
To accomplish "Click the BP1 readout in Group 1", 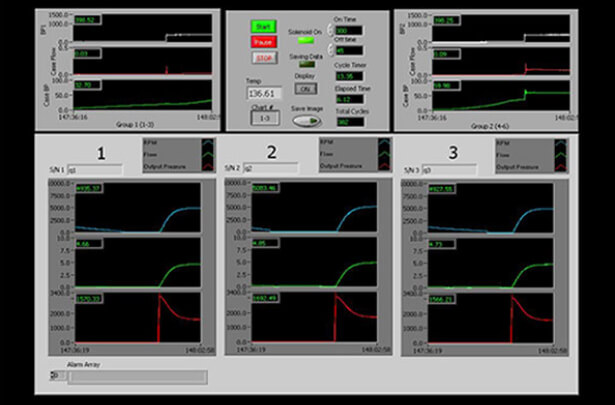I will (x=87, y=20).
